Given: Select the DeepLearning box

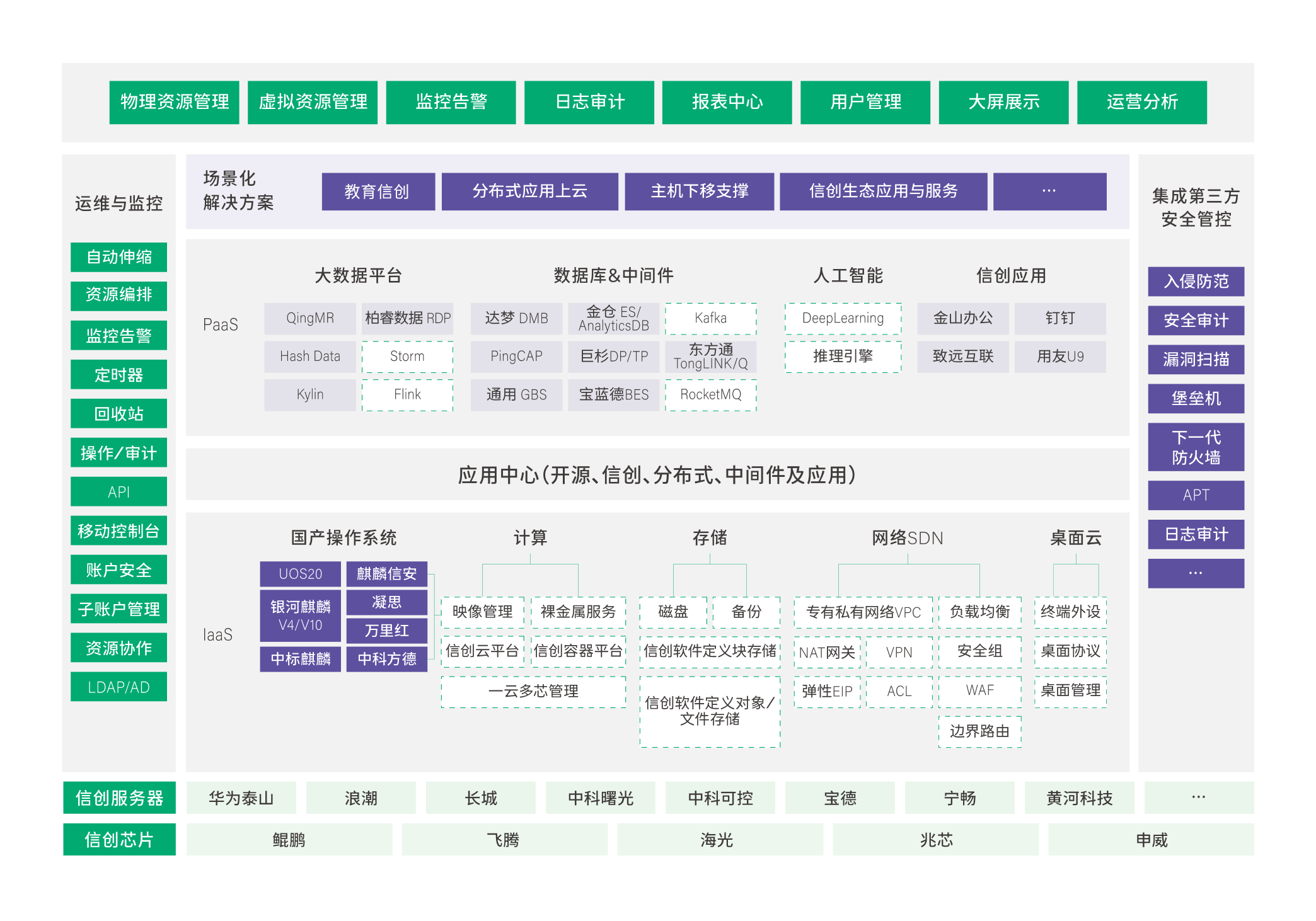Looking at the screenshot, I should 843,319.
